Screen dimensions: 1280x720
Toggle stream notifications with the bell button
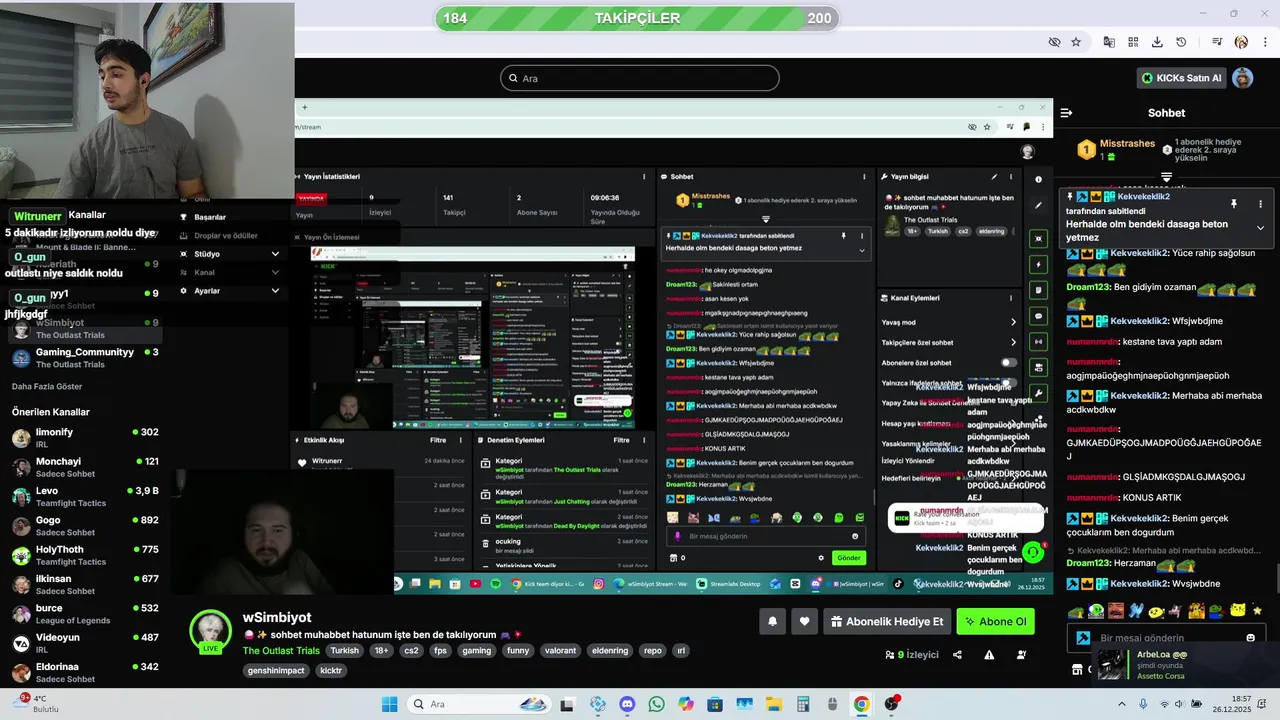click(x=772, y=622)
